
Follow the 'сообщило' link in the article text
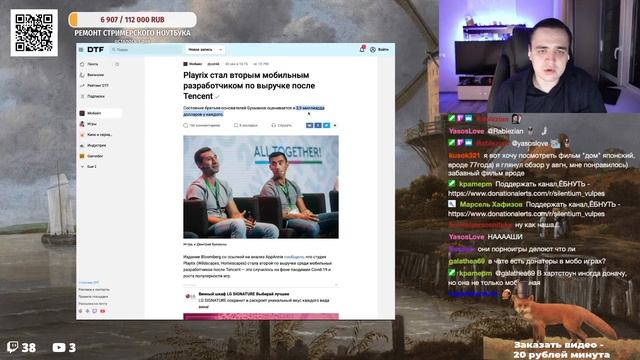[x=294, y=257]
